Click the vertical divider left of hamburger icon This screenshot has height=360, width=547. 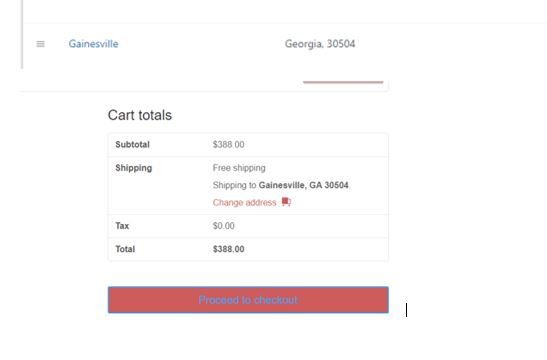tap(22, 34)
